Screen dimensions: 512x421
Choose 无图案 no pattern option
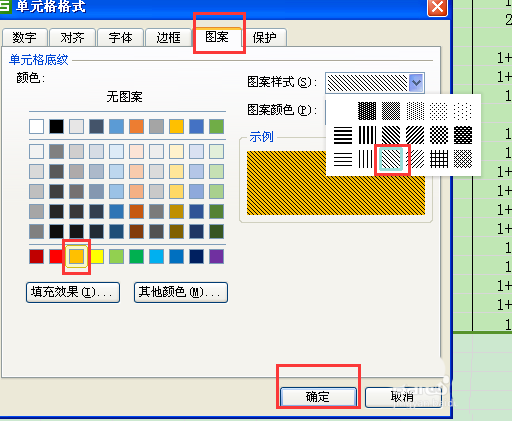click(x=125, y=97)
